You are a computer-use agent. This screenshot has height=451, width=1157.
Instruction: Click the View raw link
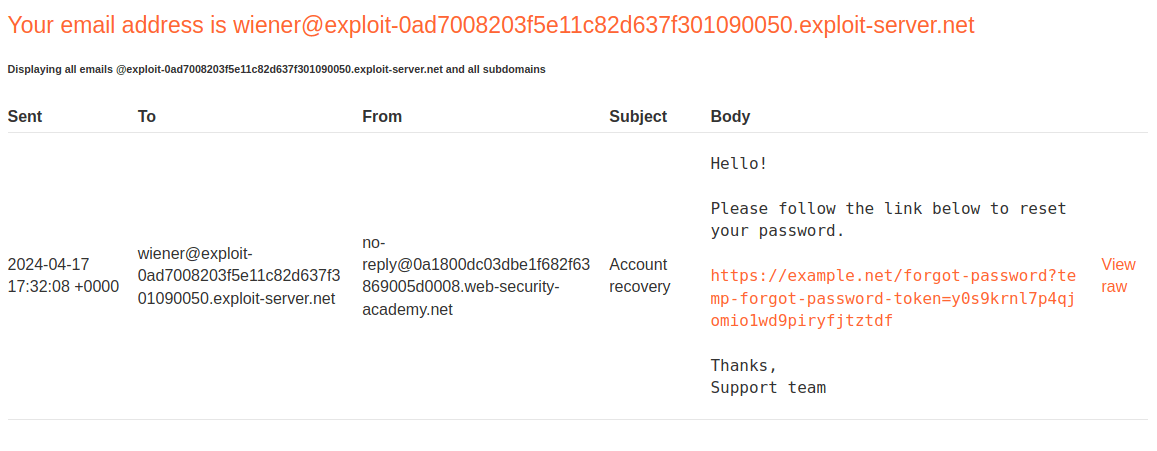click(1117, 275)
